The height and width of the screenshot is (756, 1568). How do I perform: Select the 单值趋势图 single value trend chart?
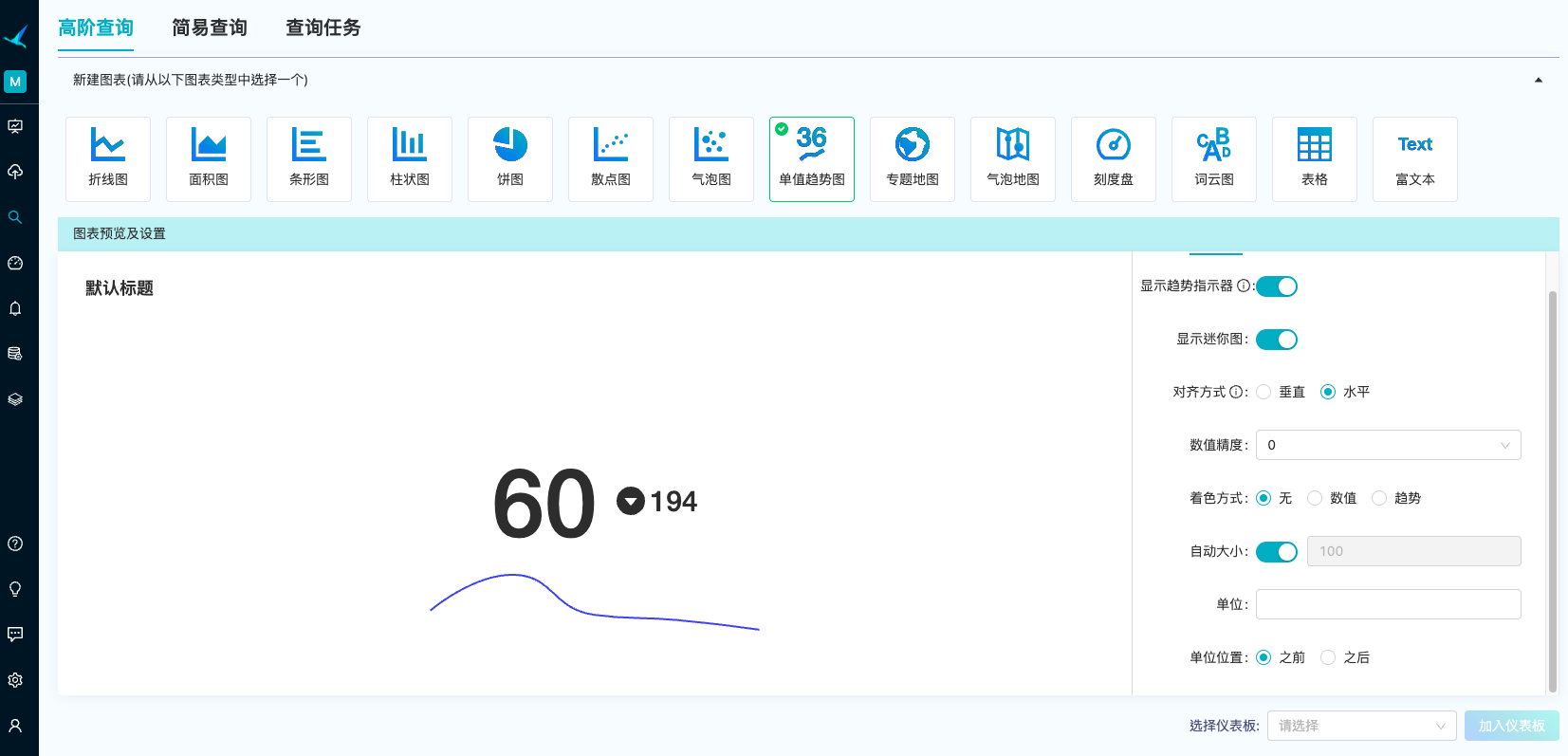tap(812, 159)
